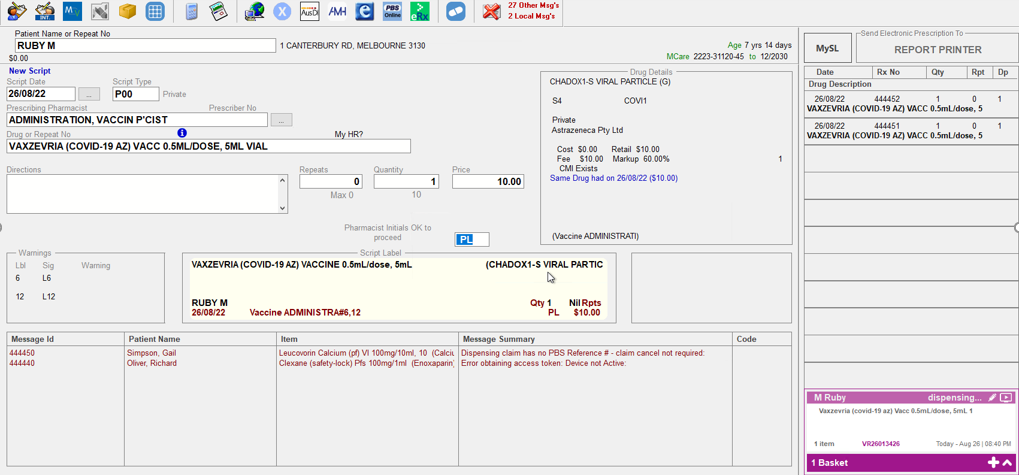Image resolution: width=1019 pixels, height=475 pixels.
Task: Click the Rpt column header
Action: 978,72
